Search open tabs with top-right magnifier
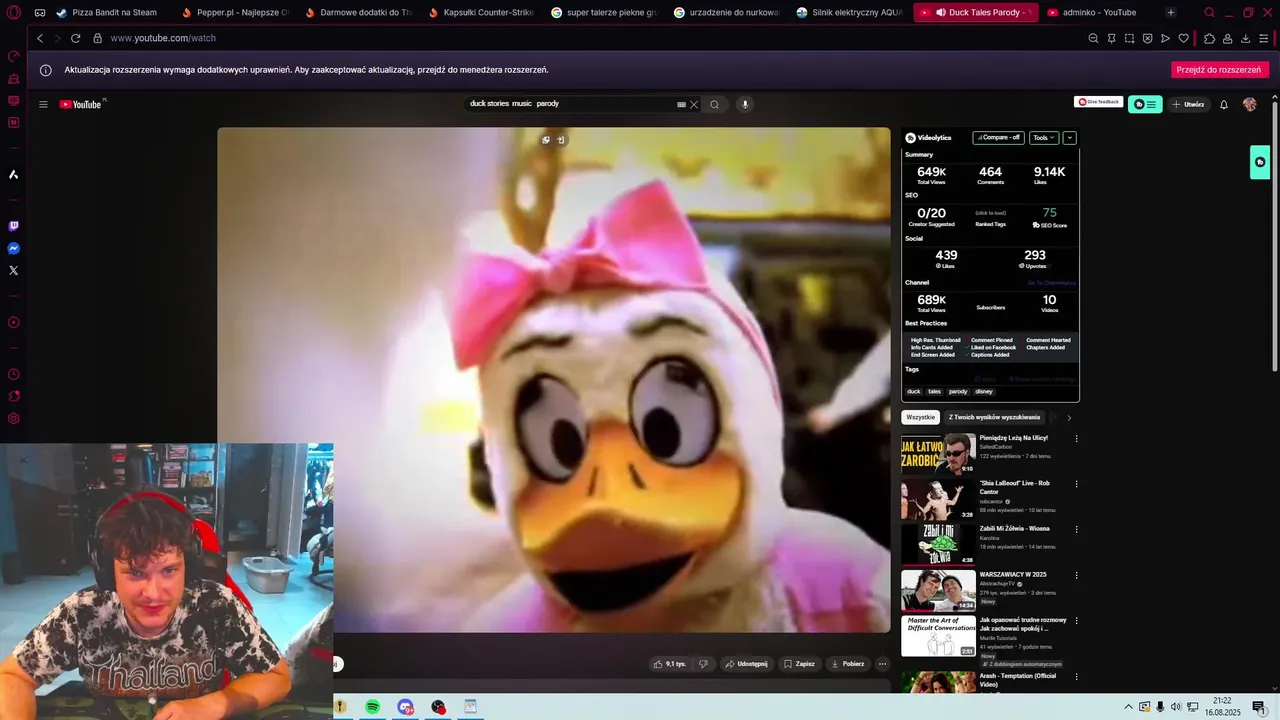Viewport: 1280px width, 720px height. [1209, 13]
